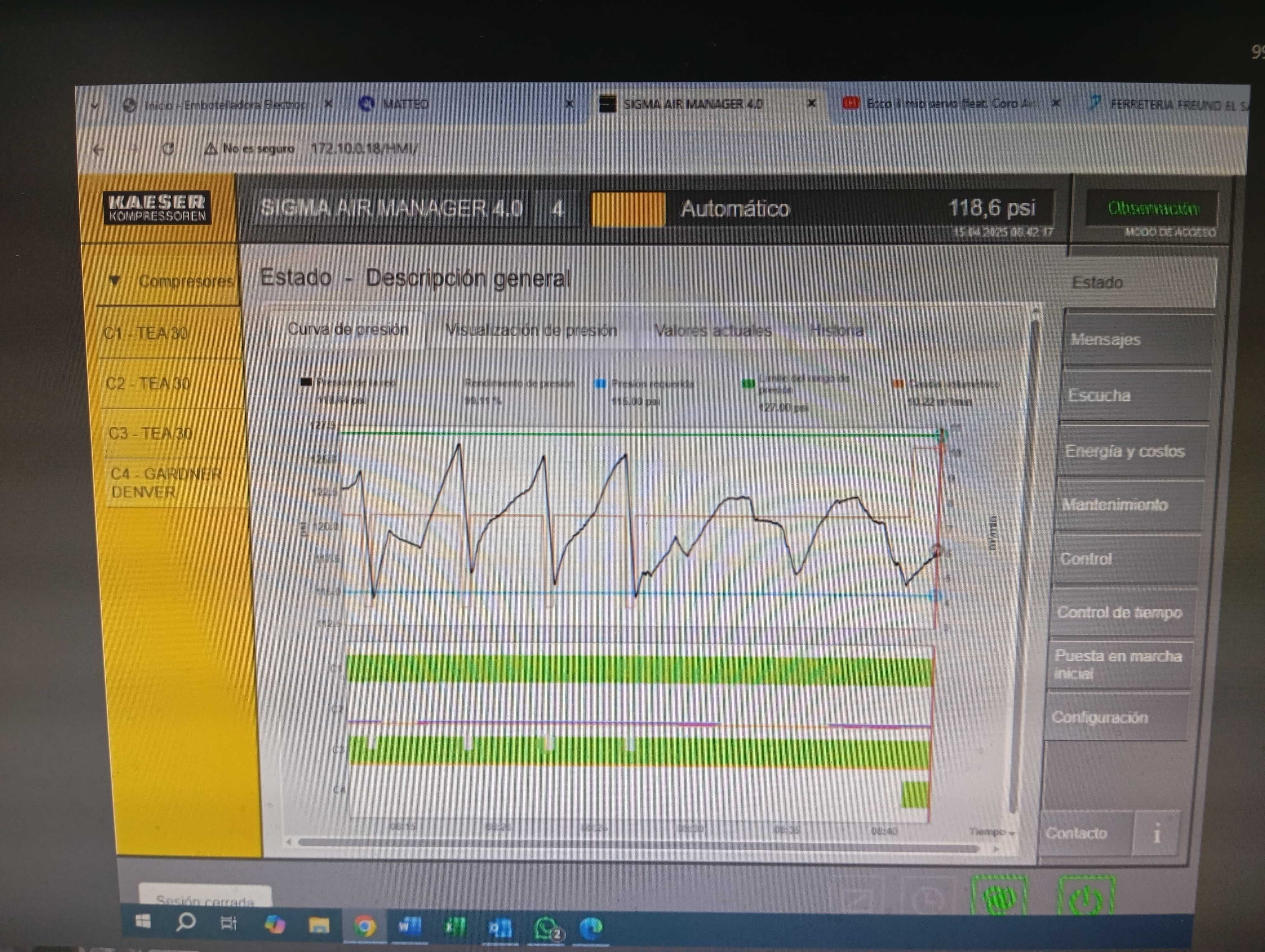Reload the browser page
Image resolution: width=1265 pixels, height=952 pixels.
167,149
